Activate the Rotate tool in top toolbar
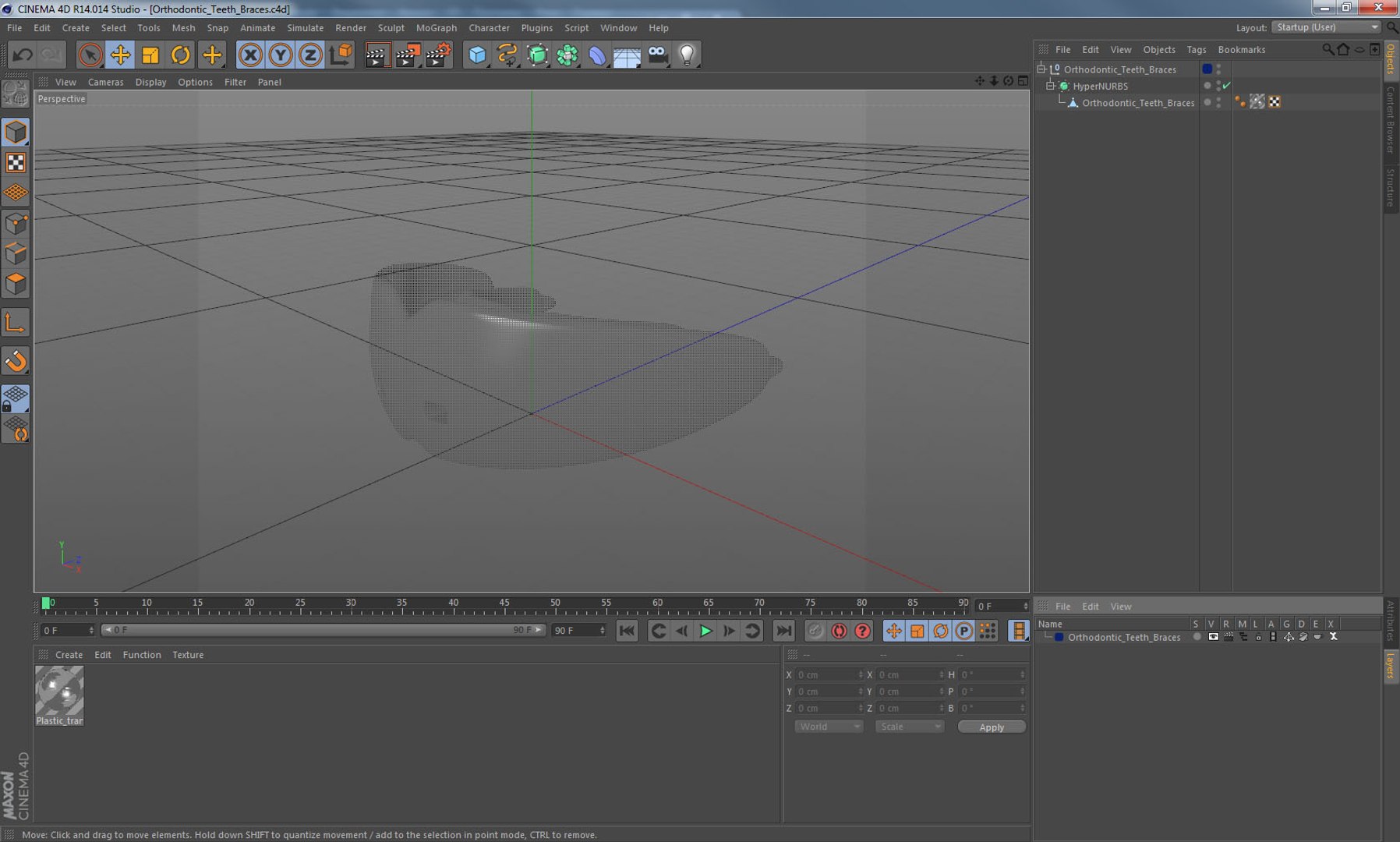Screen dimensions: 1400x842 (x=181, y=55)
